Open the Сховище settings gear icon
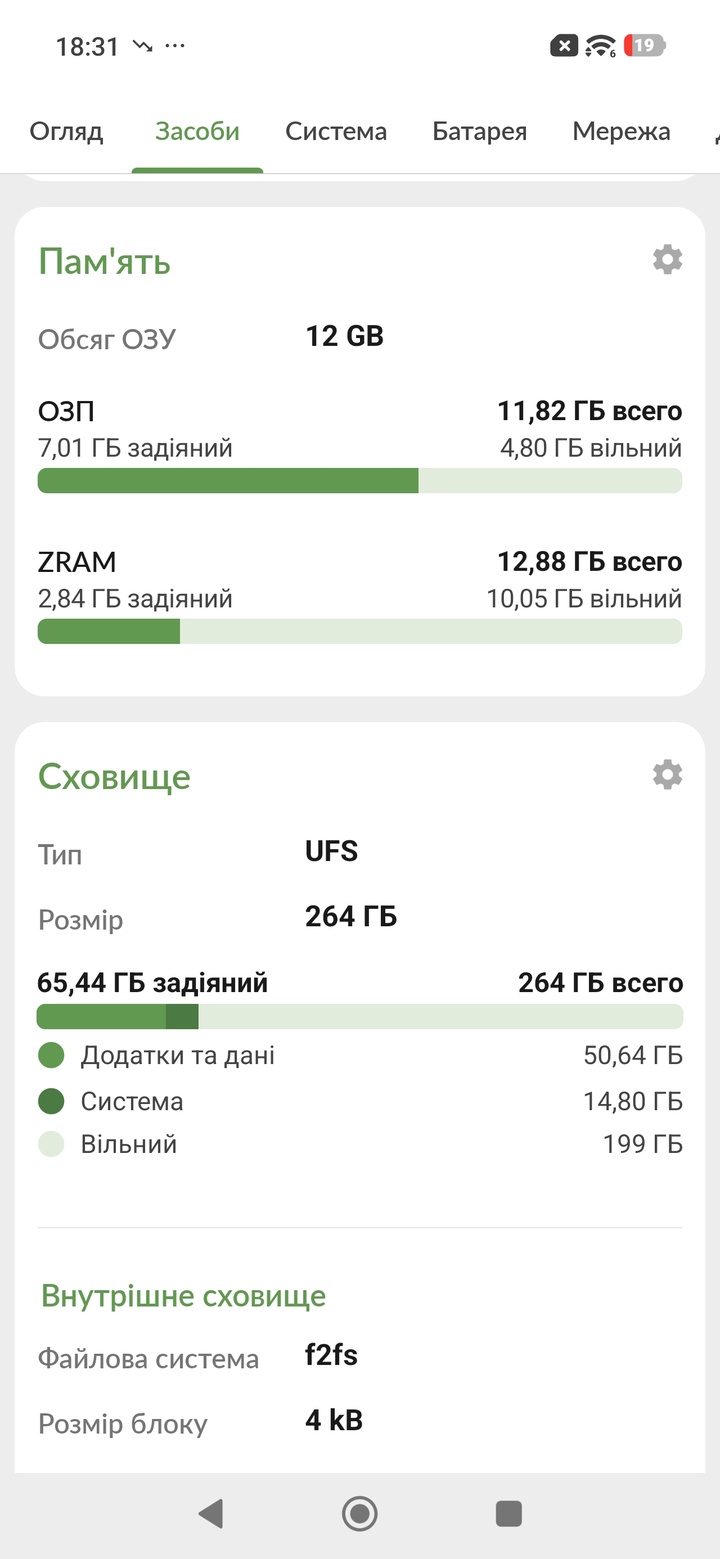 click(x=667, y=774)
